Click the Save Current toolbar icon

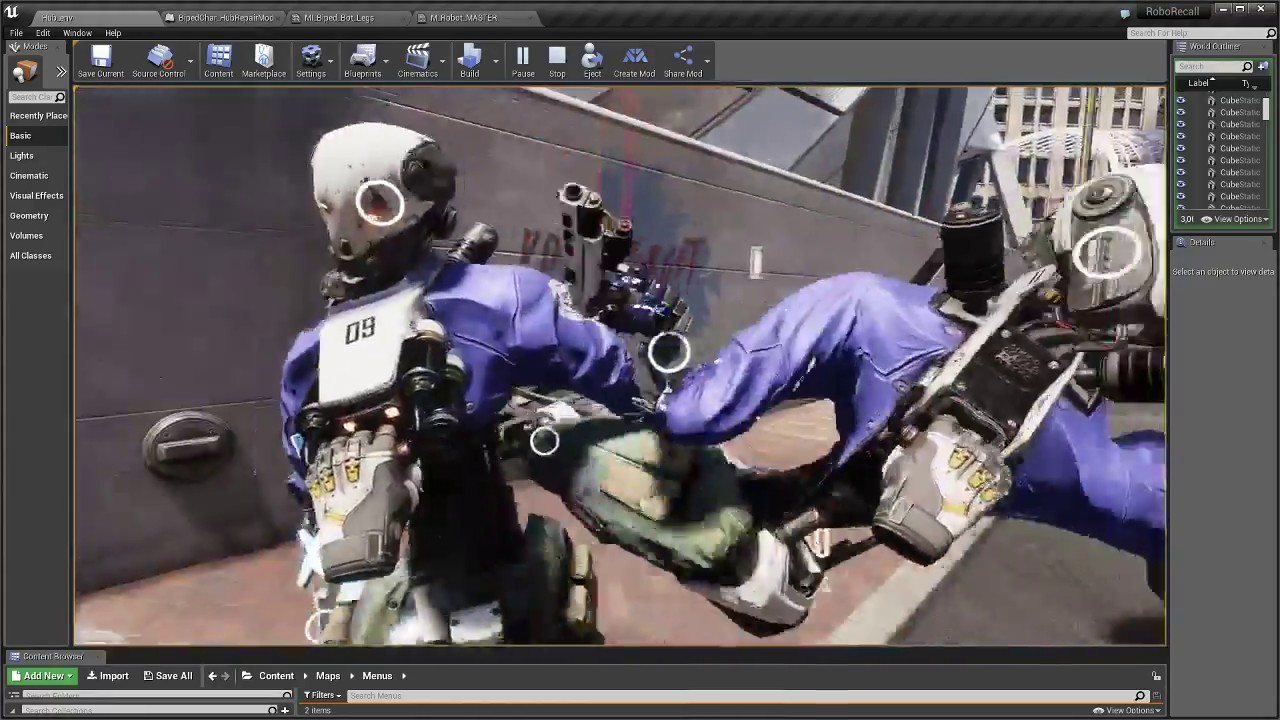(x=101, y=56)
